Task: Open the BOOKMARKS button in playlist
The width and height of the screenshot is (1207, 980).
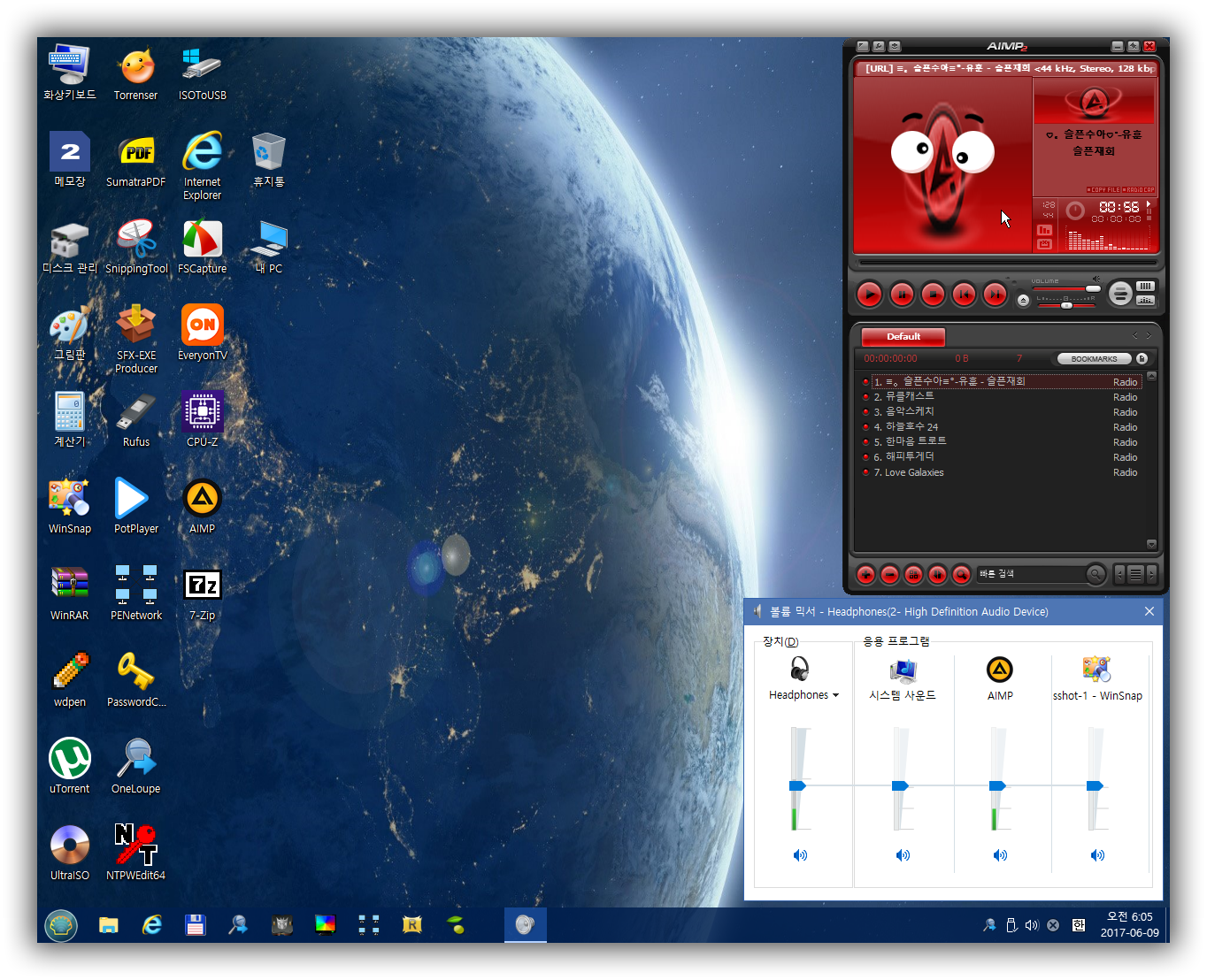Action: 1095,359
